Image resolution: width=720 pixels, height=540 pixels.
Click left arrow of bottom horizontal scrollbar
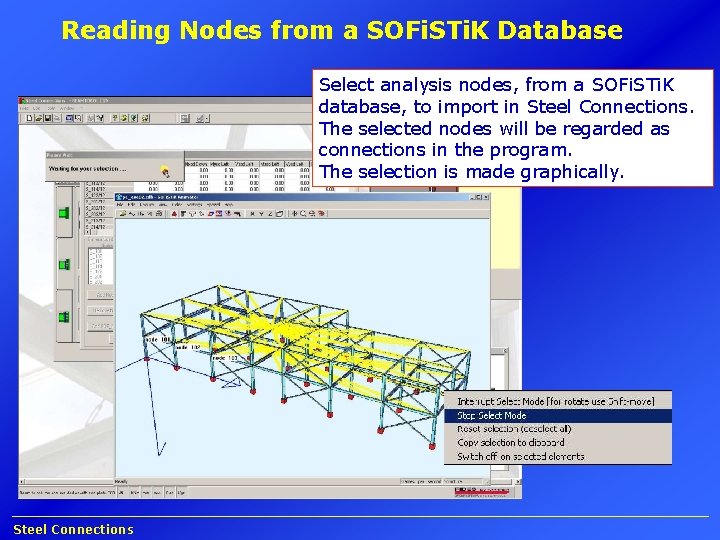pos(21,482)
